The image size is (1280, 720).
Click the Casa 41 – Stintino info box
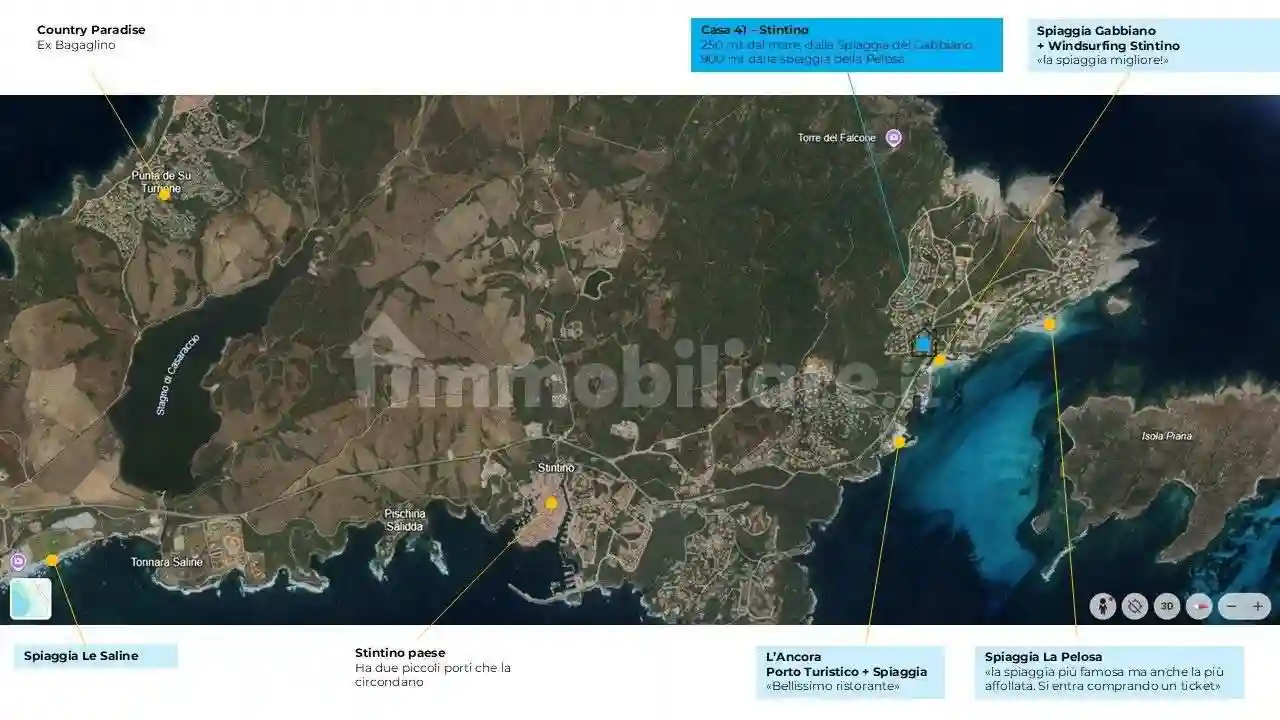pos(845,45)
